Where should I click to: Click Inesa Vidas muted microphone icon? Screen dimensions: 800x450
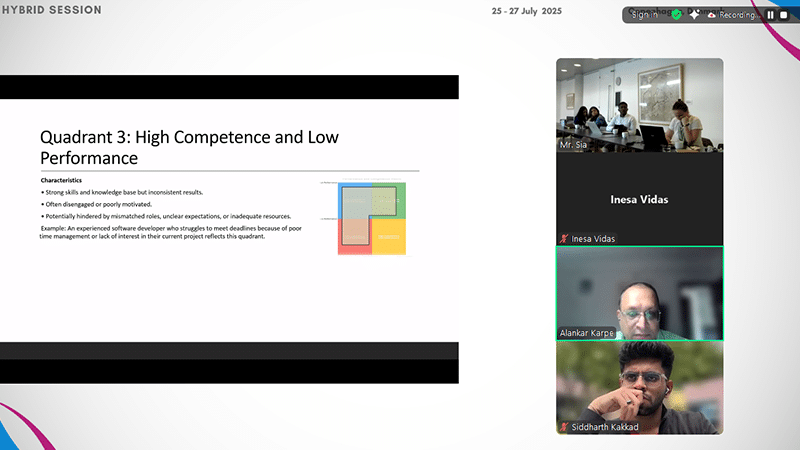[x=564, y=239]
